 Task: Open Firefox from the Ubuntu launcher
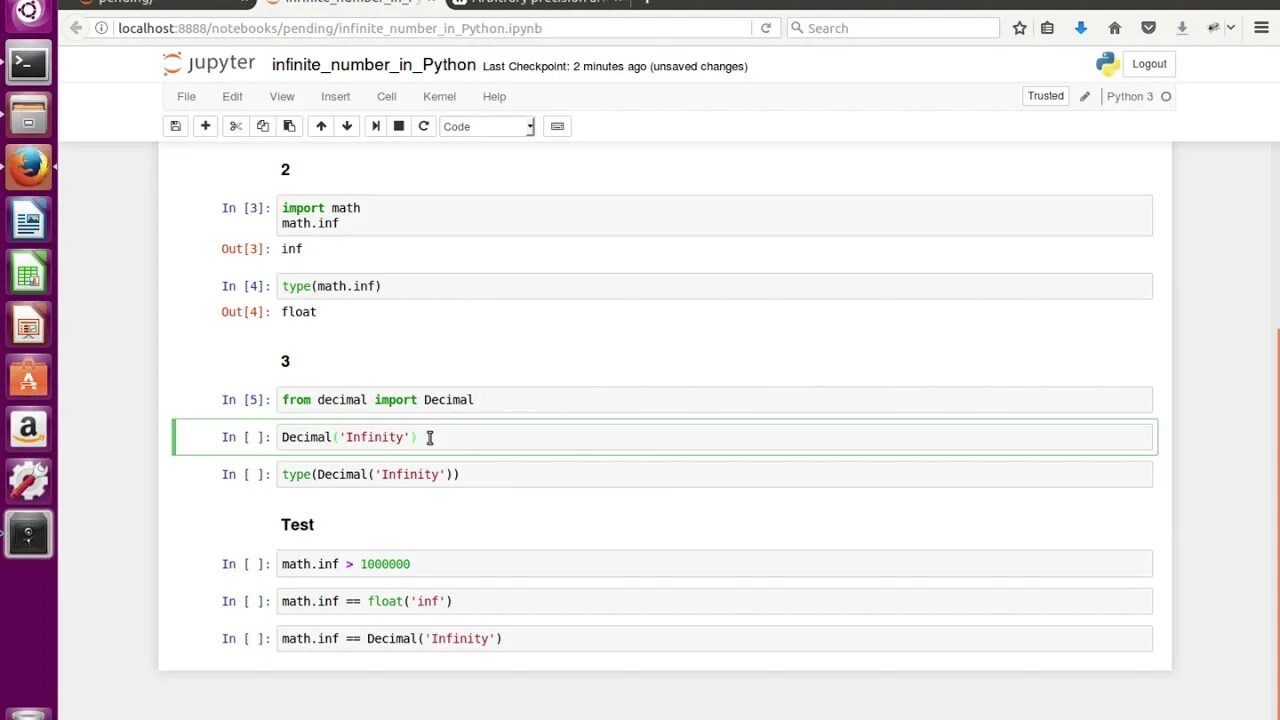[x=28, y=167]
